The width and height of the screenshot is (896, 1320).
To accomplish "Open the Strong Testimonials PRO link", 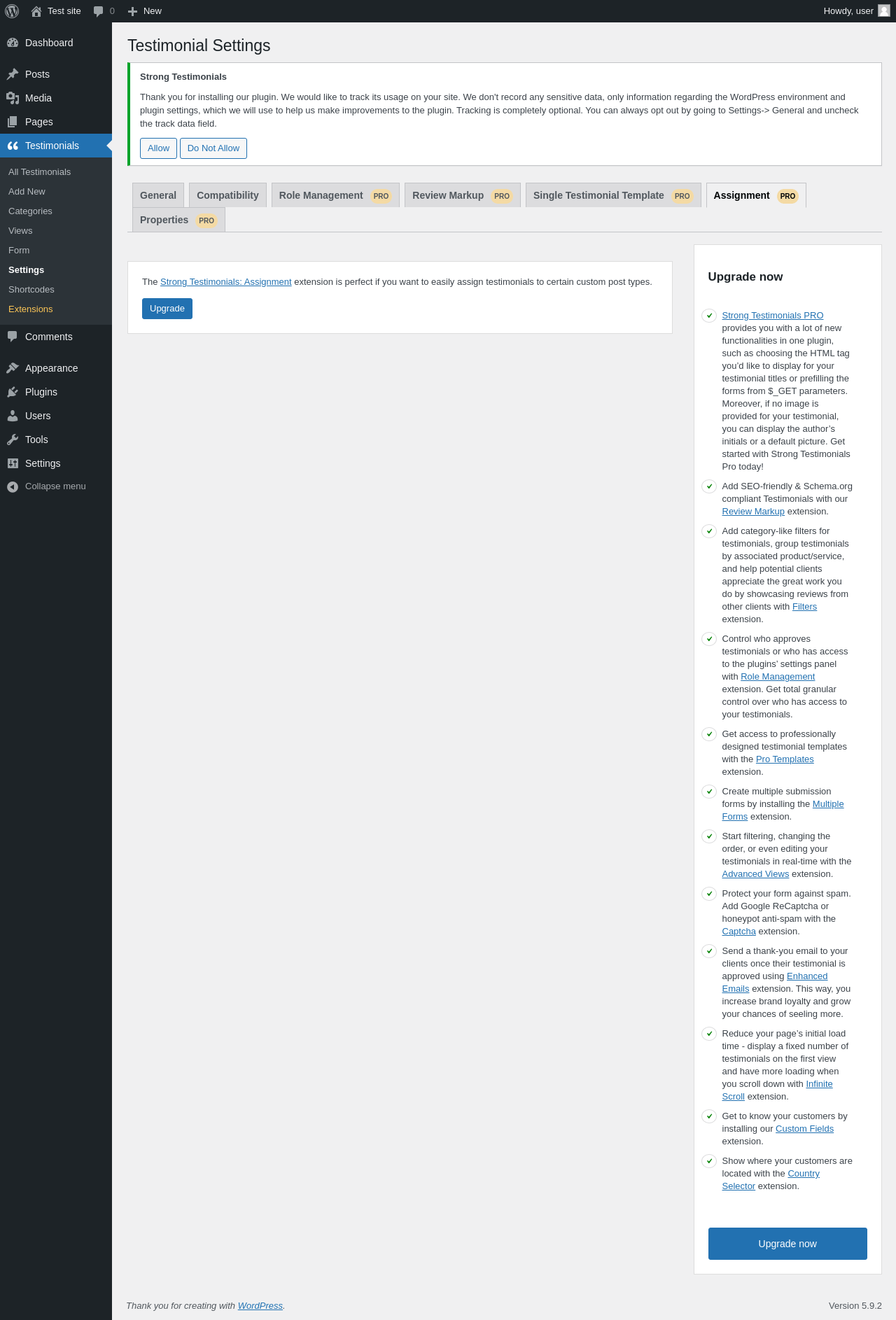I will click(773, 316).
